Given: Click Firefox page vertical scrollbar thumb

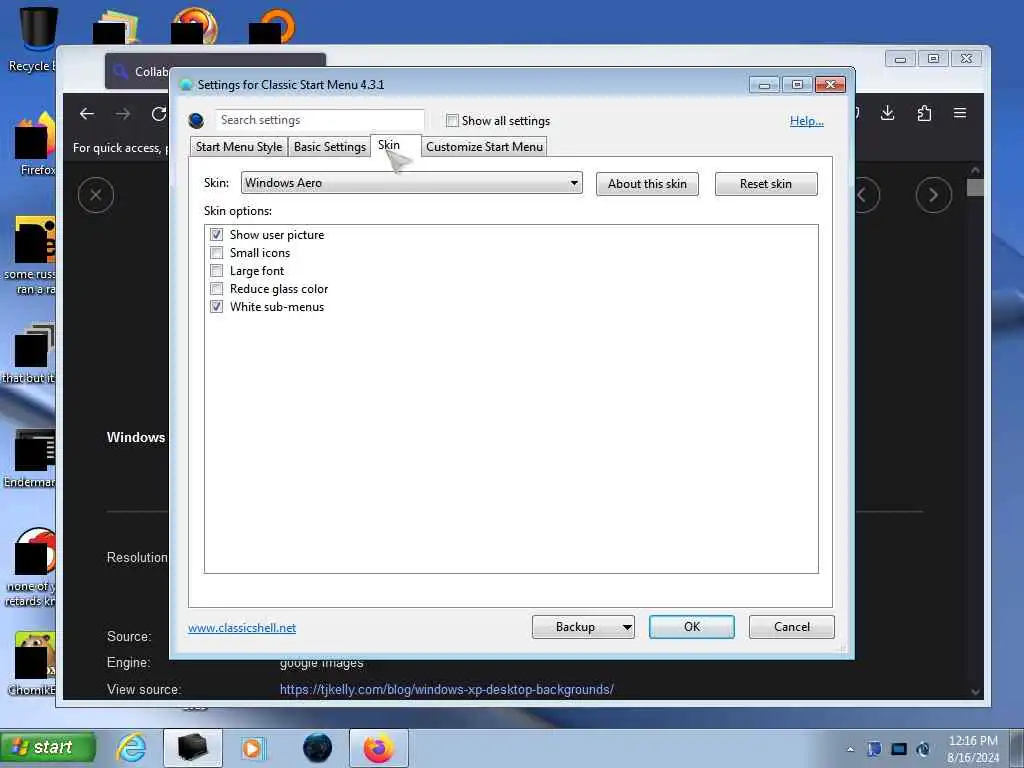Looking at the screenshot, I should (975, 187).
